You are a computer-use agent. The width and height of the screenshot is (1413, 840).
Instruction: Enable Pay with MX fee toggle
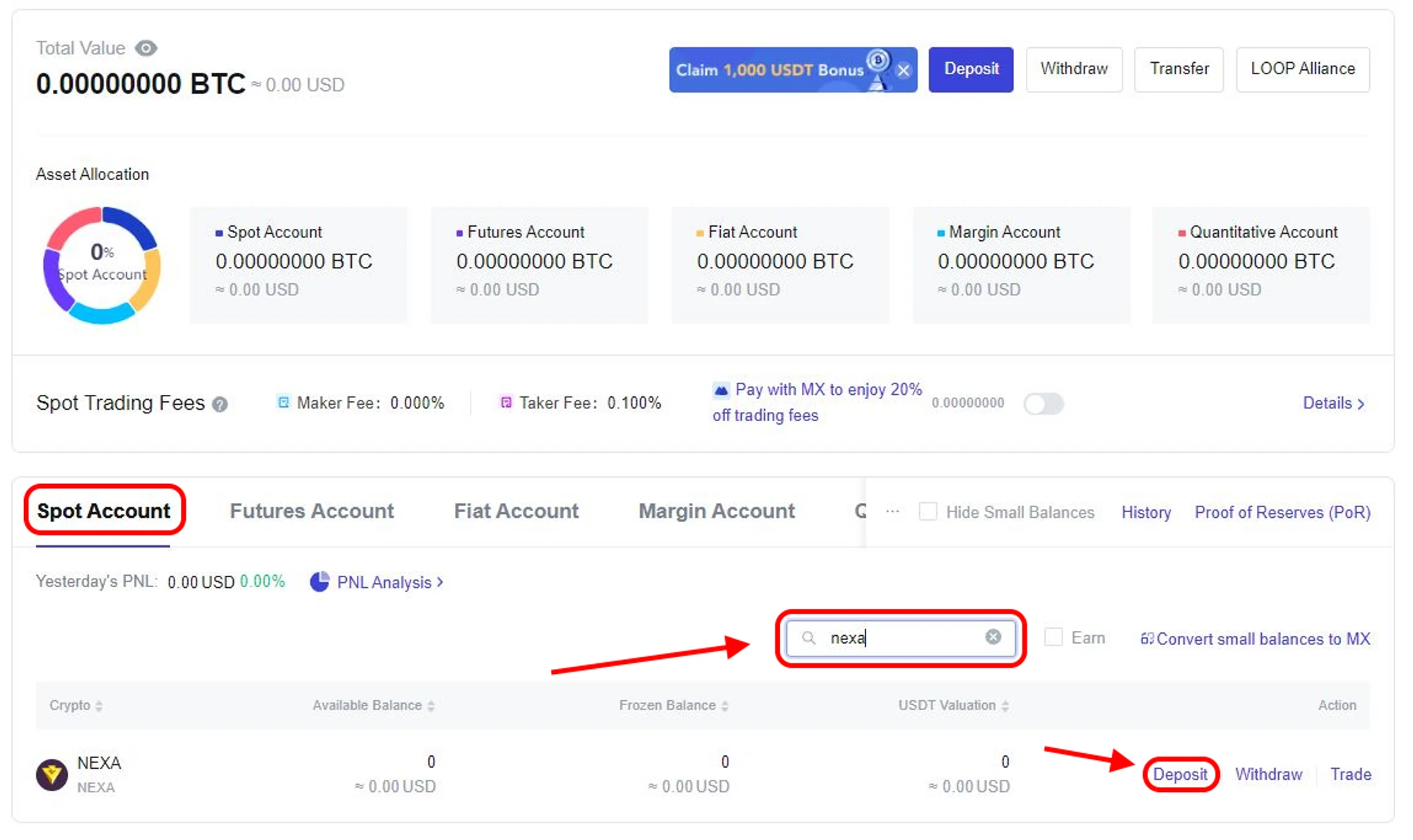tap(1044, 403)
